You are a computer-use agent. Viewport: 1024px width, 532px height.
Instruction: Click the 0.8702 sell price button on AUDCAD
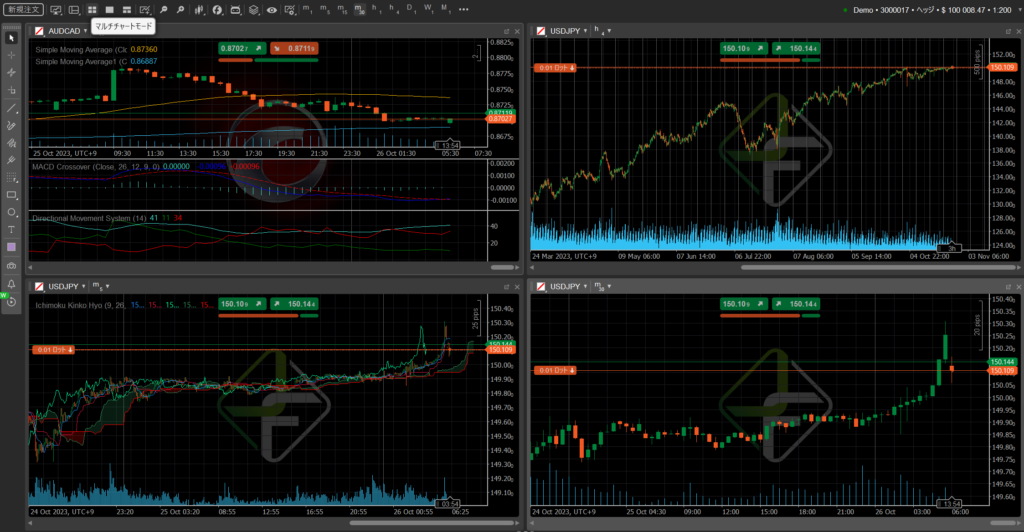pyautogui.click(x=236, y=47)
